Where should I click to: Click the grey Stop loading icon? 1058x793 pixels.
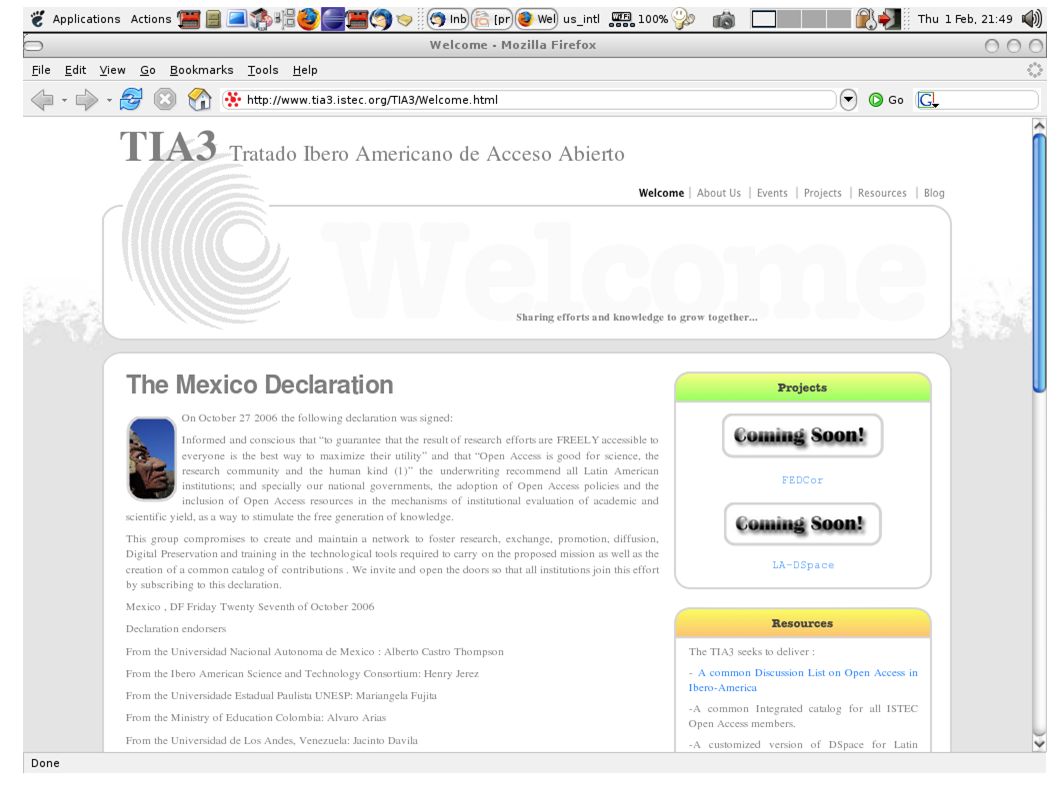tap(165, 100)
